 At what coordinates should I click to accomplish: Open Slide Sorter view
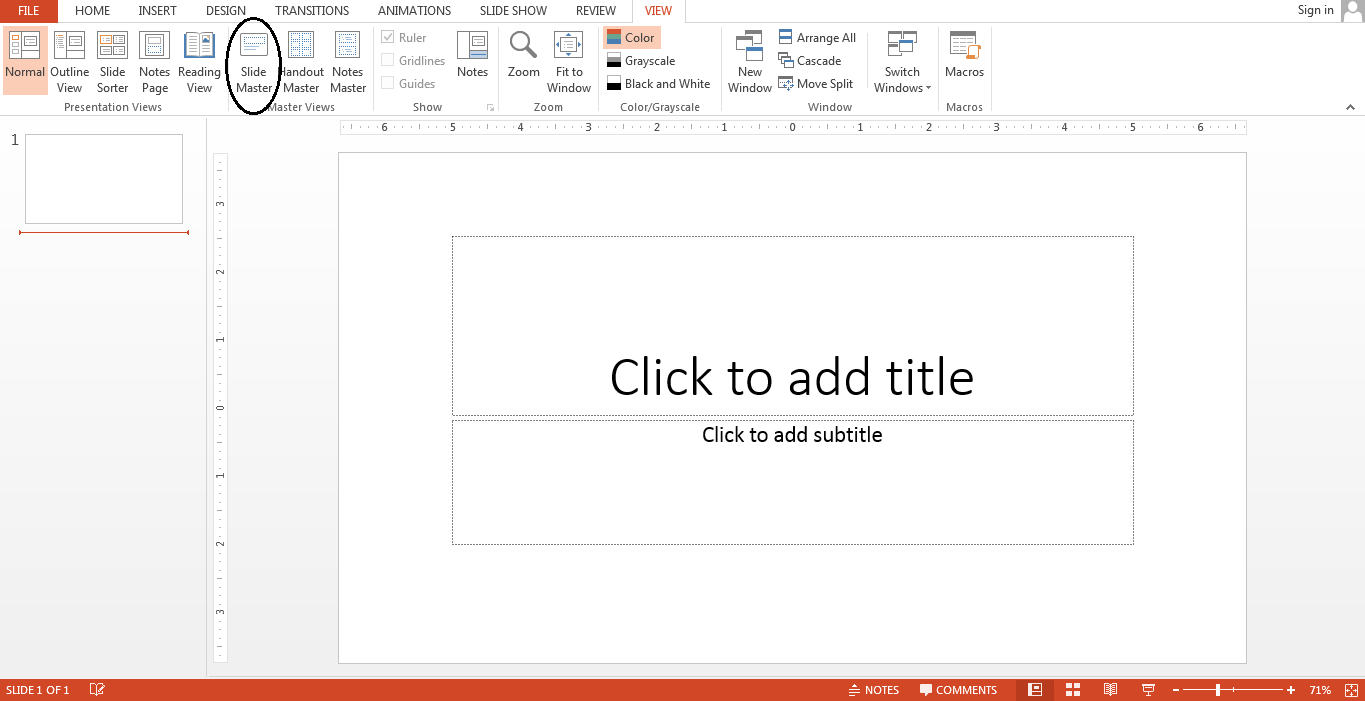click(x=113, y=60)
